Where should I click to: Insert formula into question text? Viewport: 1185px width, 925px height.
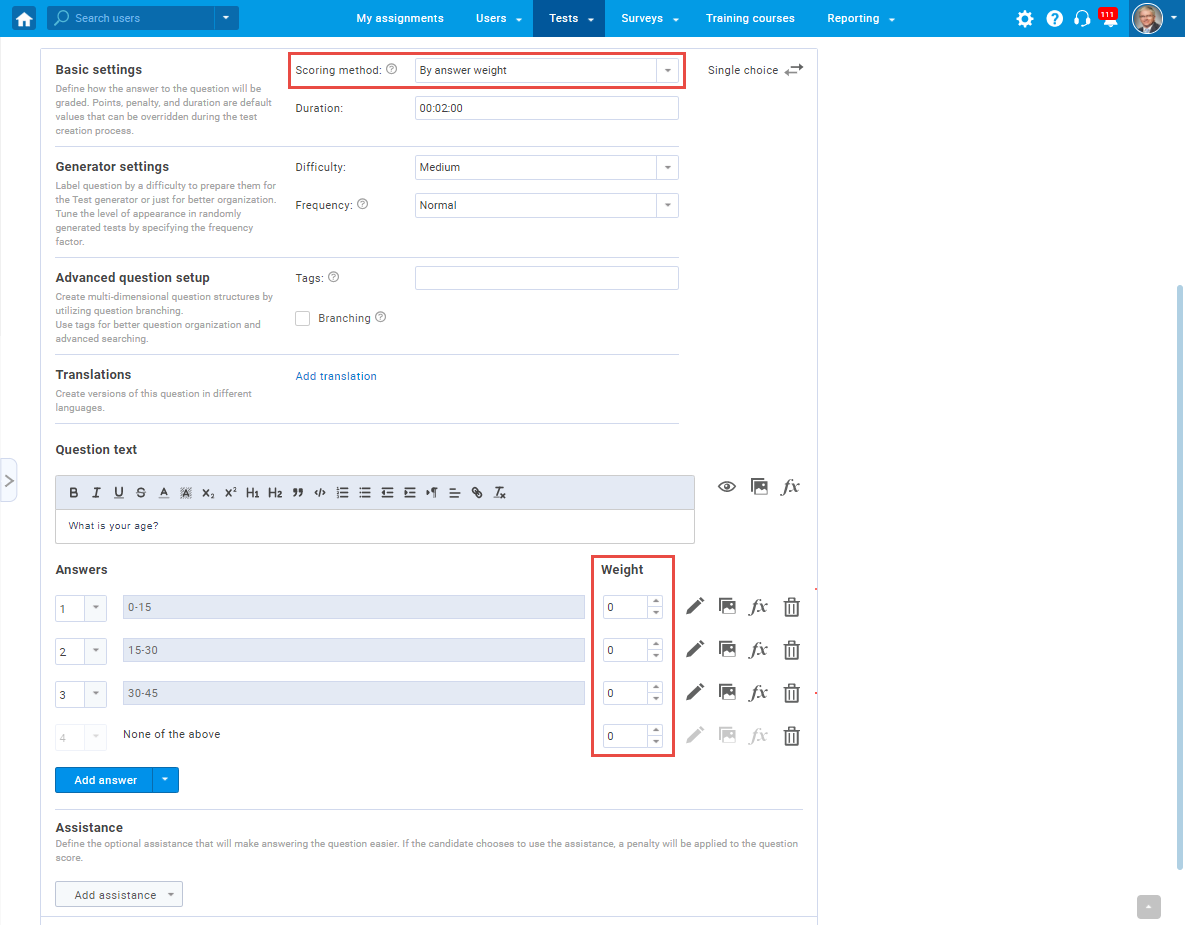(791, 487)
